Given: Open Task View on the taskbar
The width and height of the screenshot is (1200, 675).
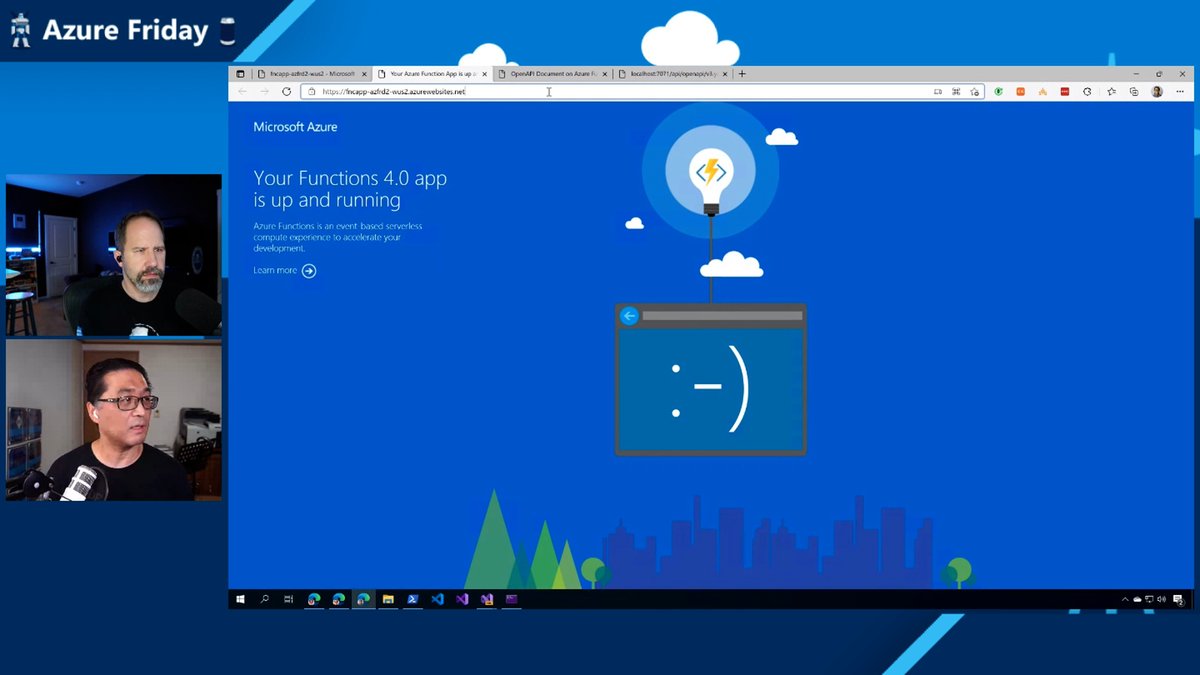Looking at the screenshot, I should point(289,599).
